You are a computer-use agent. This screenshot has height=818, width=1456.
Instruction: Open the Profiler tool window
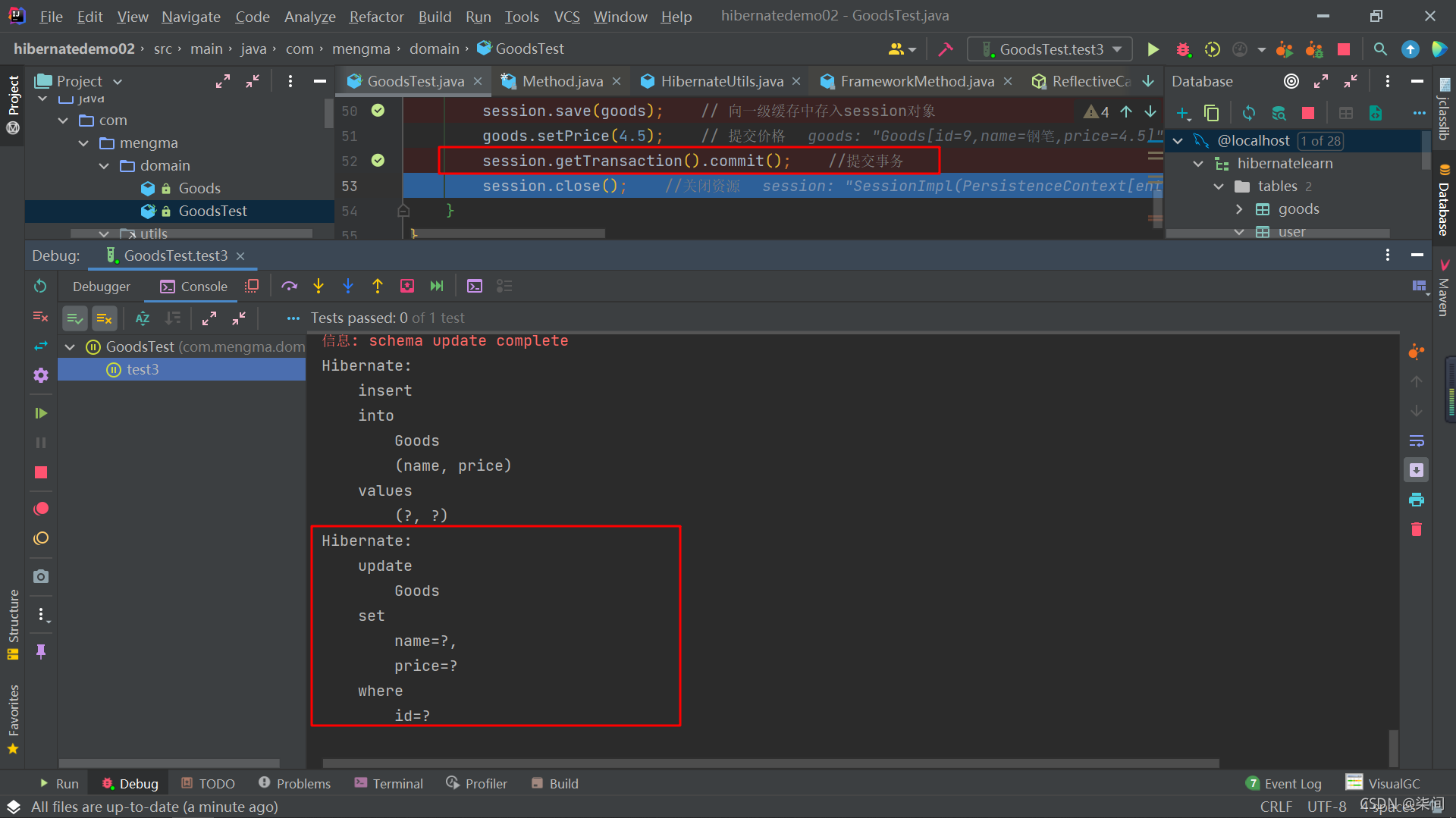pos(477,784)
